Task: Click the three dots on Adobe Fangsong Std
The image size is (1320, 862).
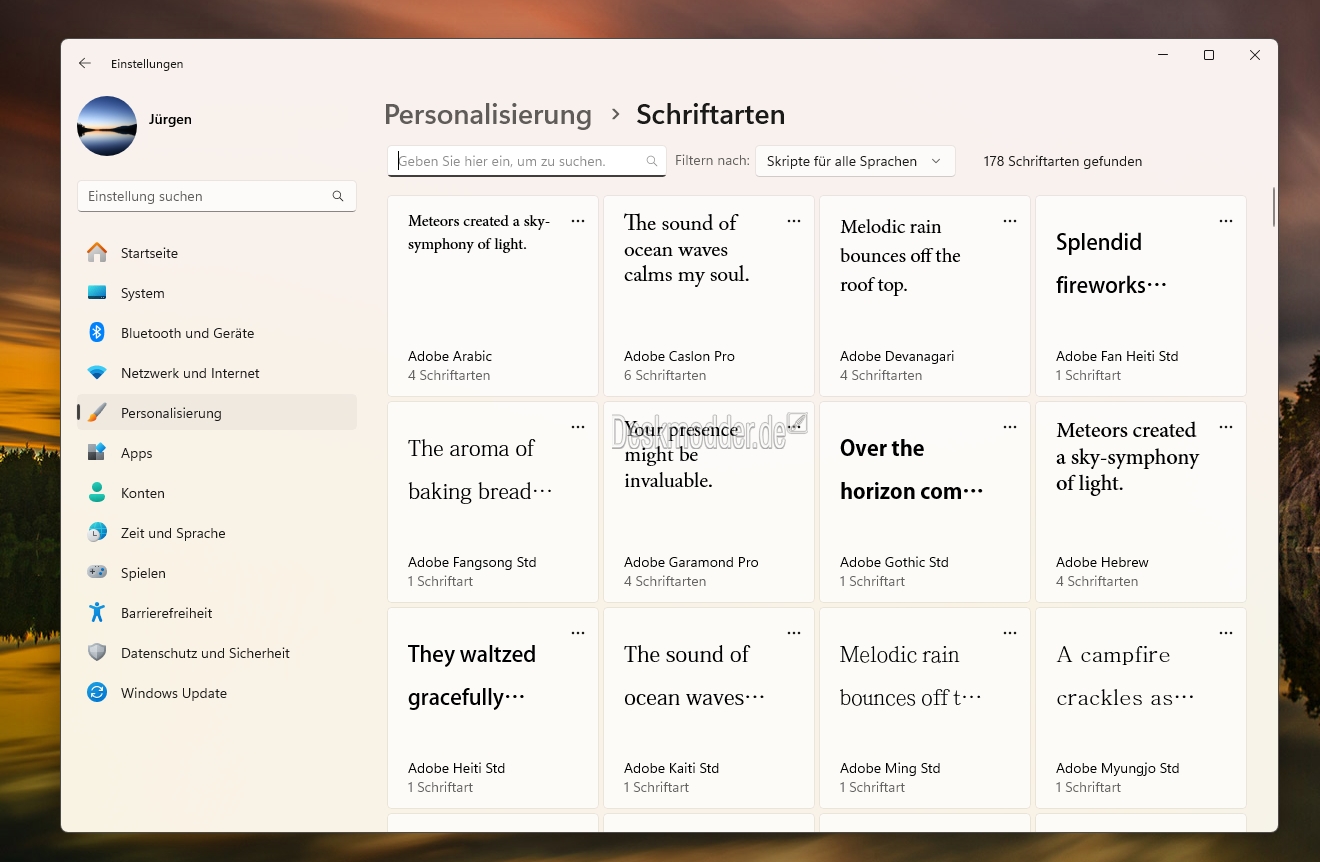Action: (578, 427)
